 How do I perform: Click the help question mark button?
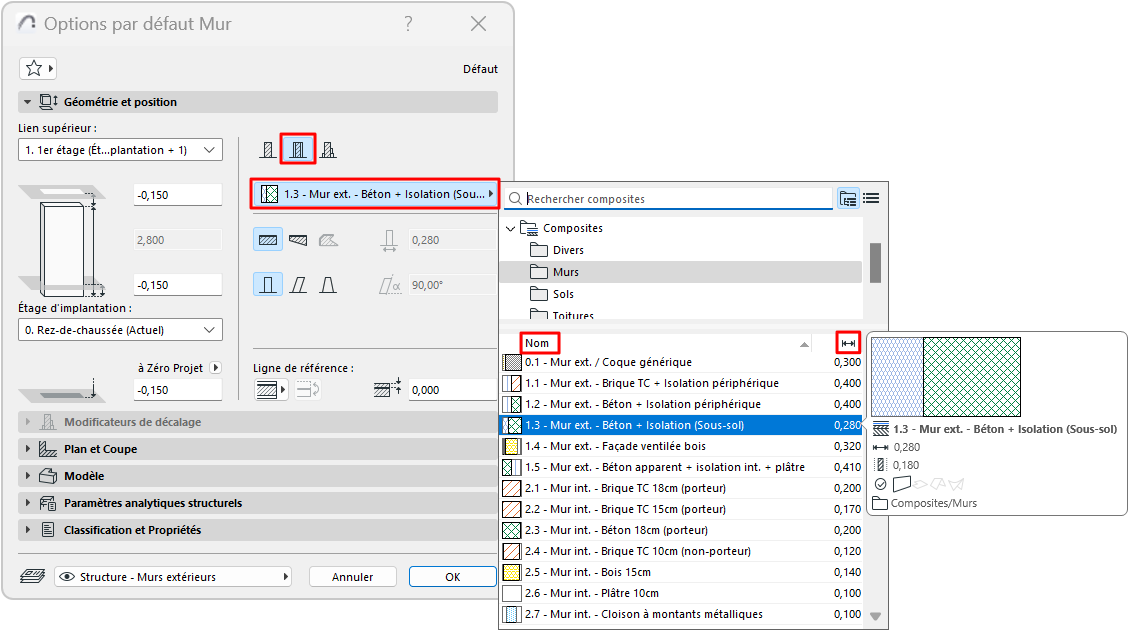408,24
